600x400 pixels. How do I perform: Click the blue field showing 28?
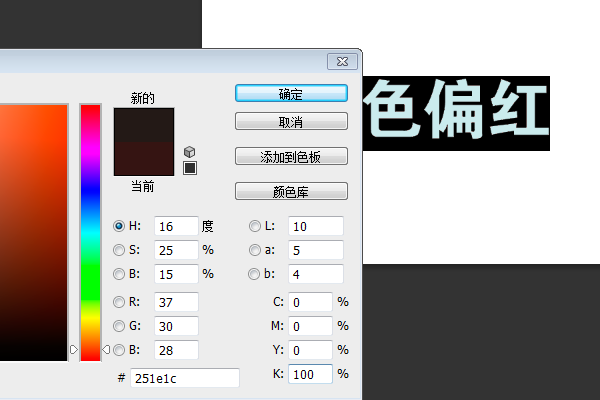pos(176,350)
